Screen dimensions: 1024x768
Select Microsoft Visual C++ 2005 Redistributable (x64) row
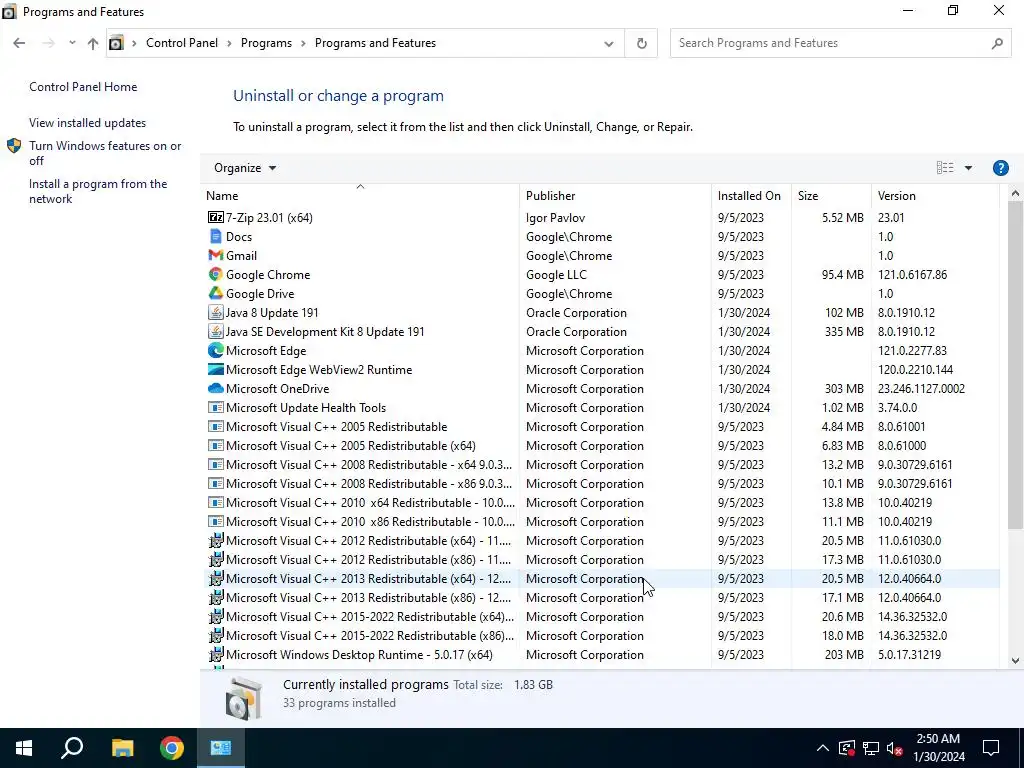tap(601, 445)
